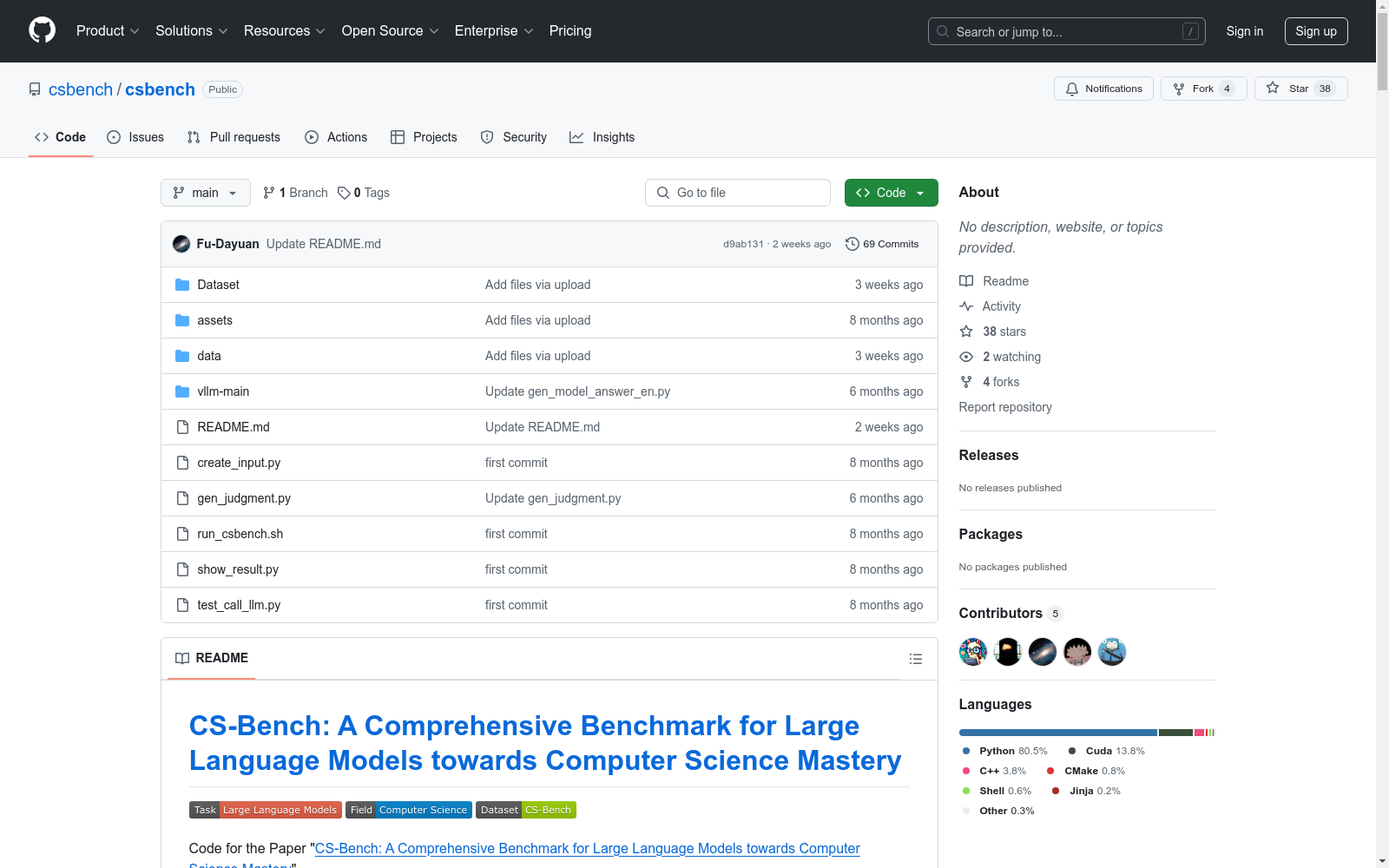Switch to the Pull requests tab
Screen dimensions: 1389x868
(x=234, y=137)
